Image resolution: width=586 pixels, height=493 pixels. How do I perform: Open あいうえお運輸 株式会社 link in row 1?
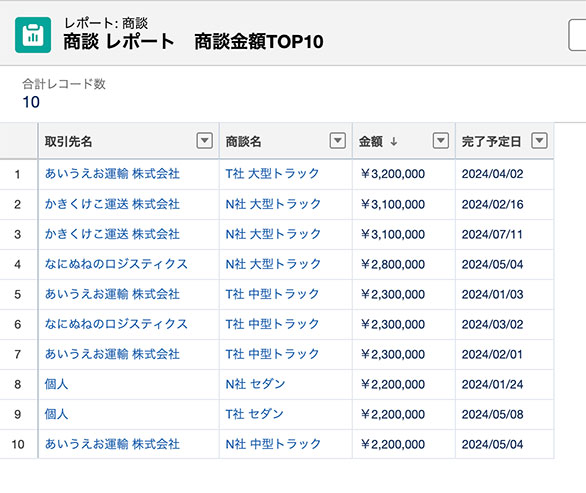(112, 174)
